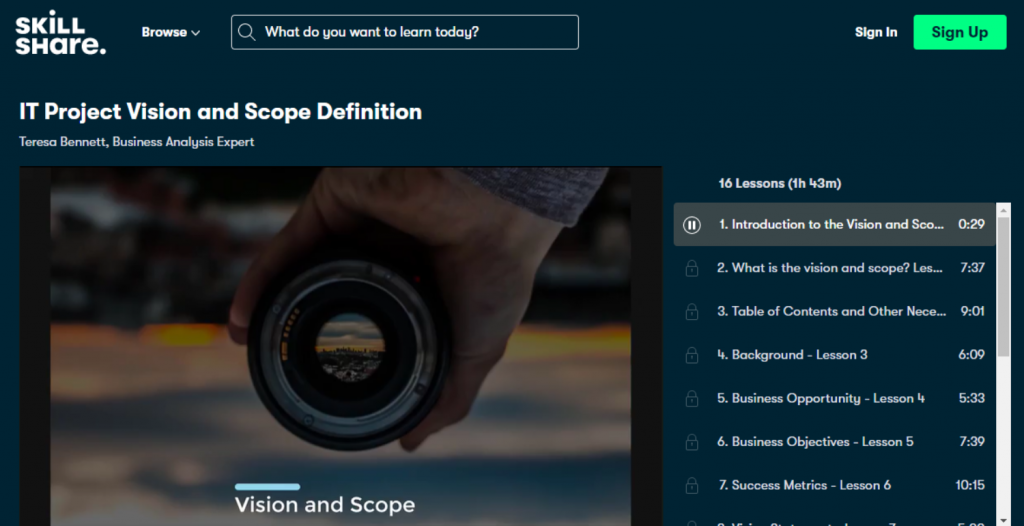Click the search magnifier icon

(247, 32)
